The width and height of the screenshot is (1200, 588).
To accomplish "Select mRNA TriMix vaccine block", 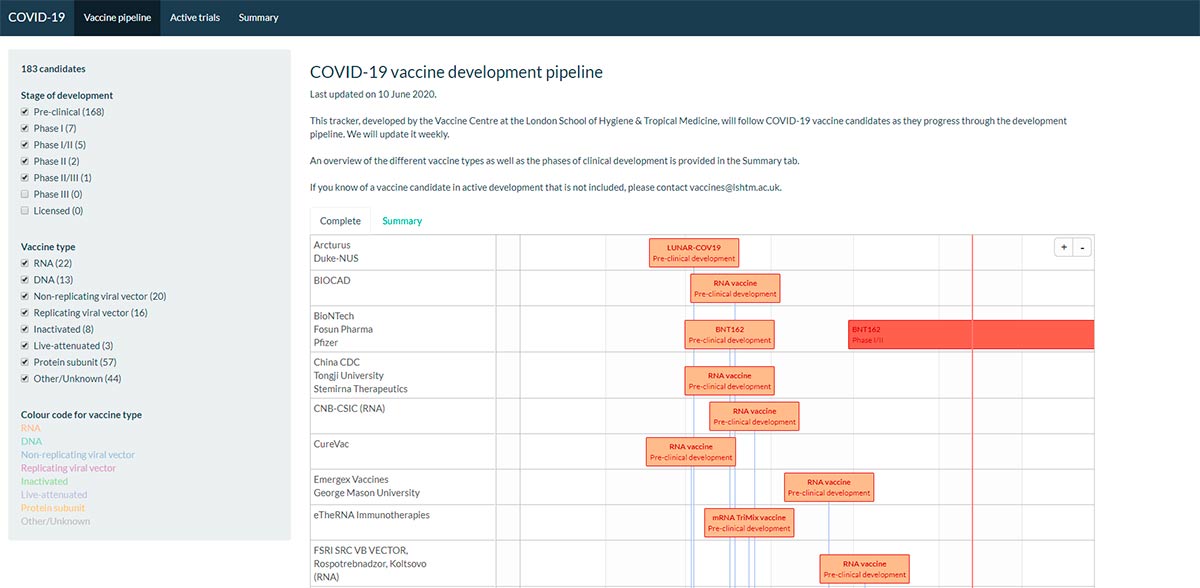I will (749, 523).
